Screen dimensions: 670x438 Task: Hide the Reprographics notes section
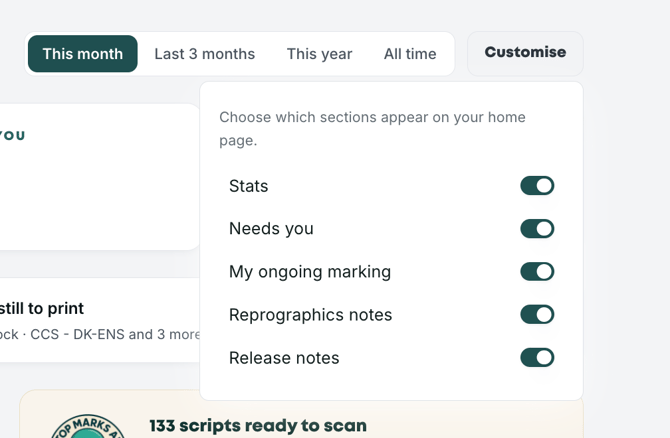[x=537, y=315]
